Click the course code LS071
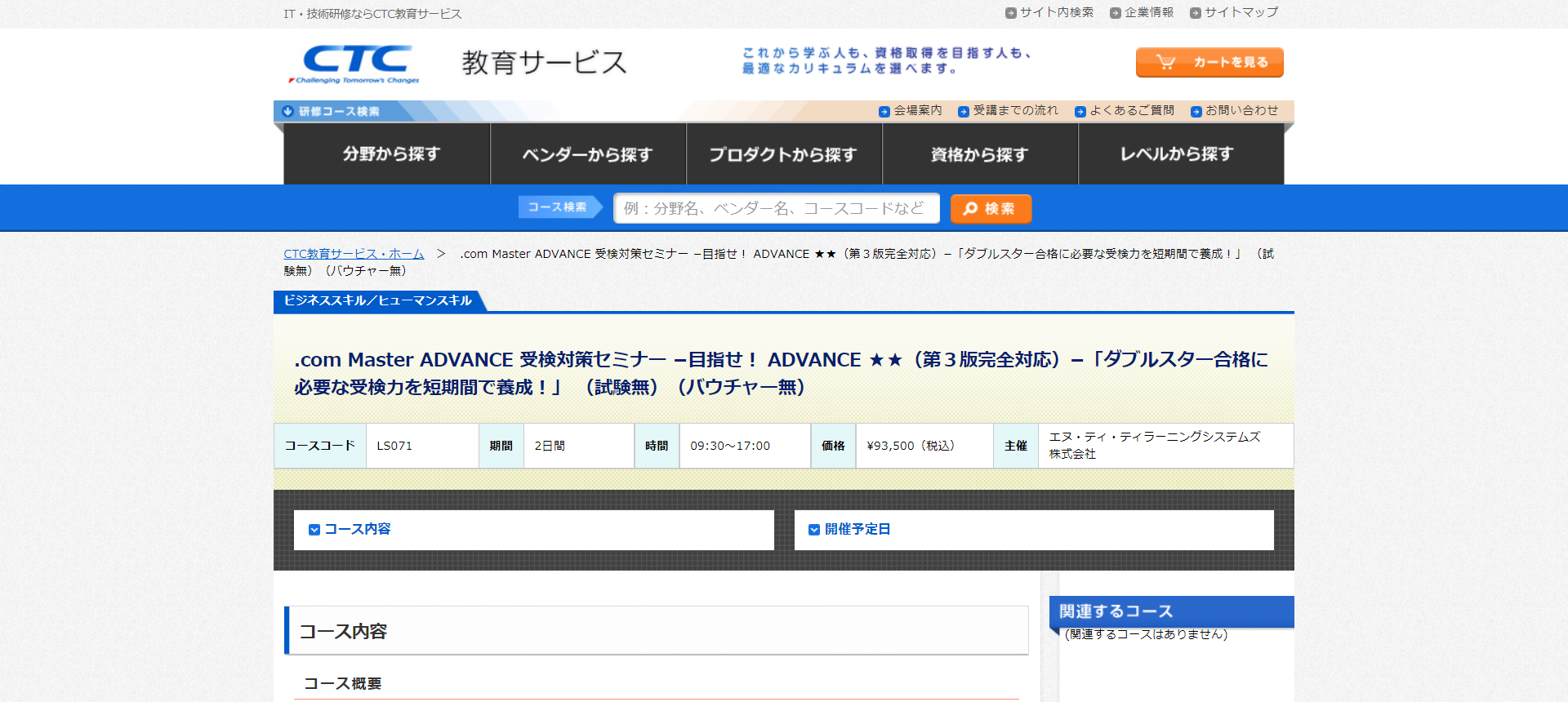1568x702 pixels. tap(394, 446)
